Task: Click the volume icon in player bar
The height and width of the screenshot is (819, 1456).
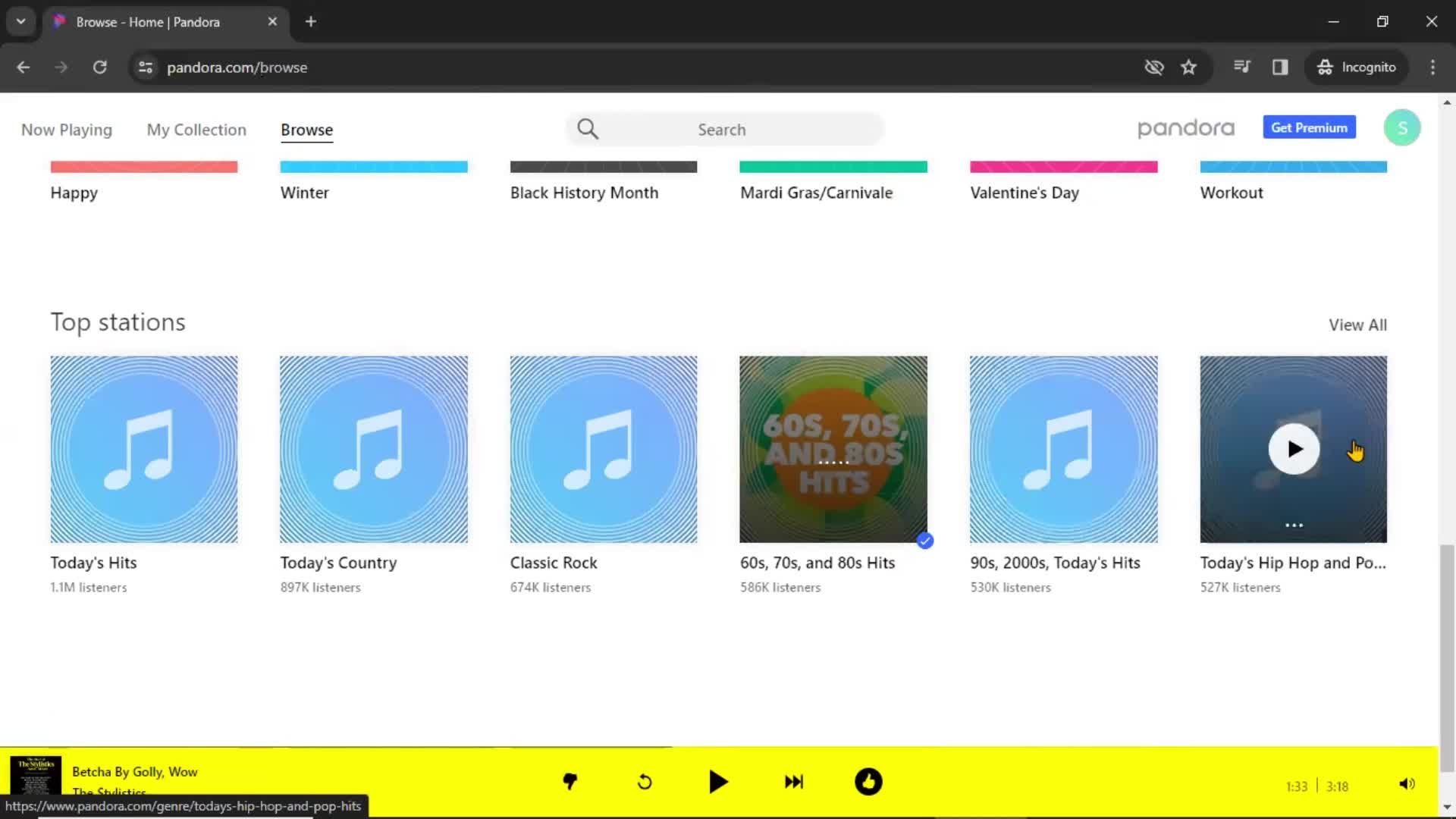Action: tap(1407, 783)
